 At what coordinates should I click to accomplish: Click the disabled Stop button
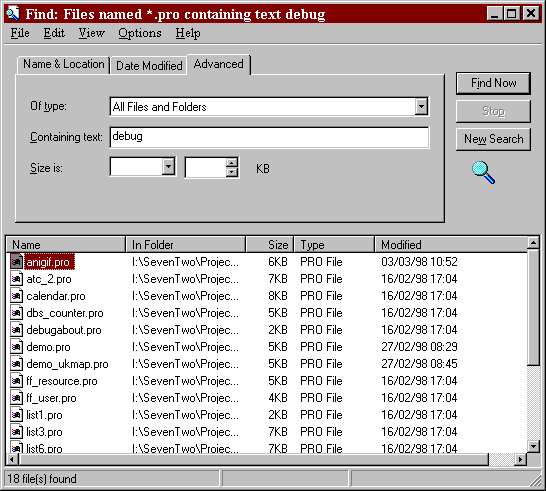(493, 111)
